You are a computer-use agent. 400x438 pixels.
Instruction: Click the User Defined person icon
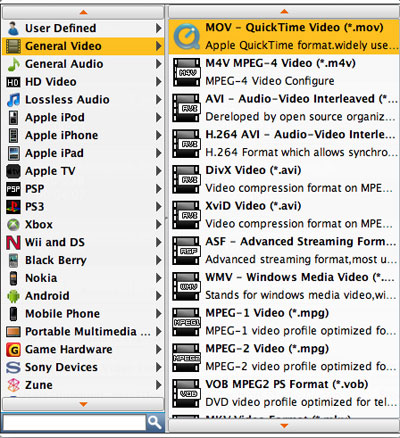(13, 28)
